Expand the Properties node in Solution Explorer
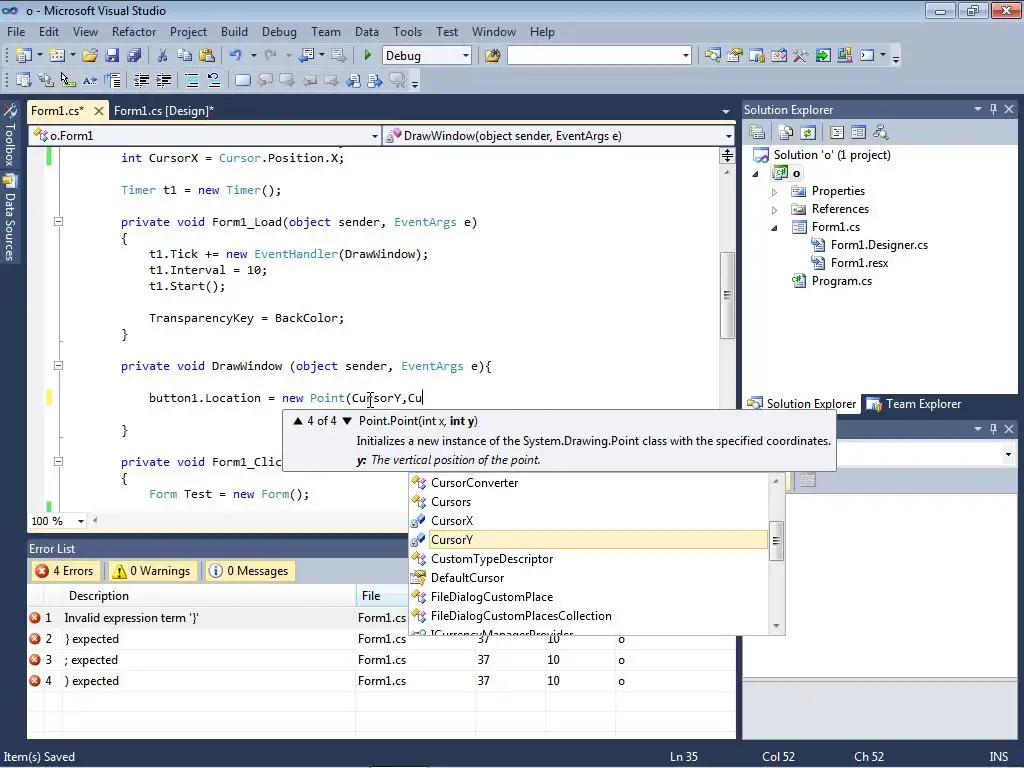 click(775, 192)
